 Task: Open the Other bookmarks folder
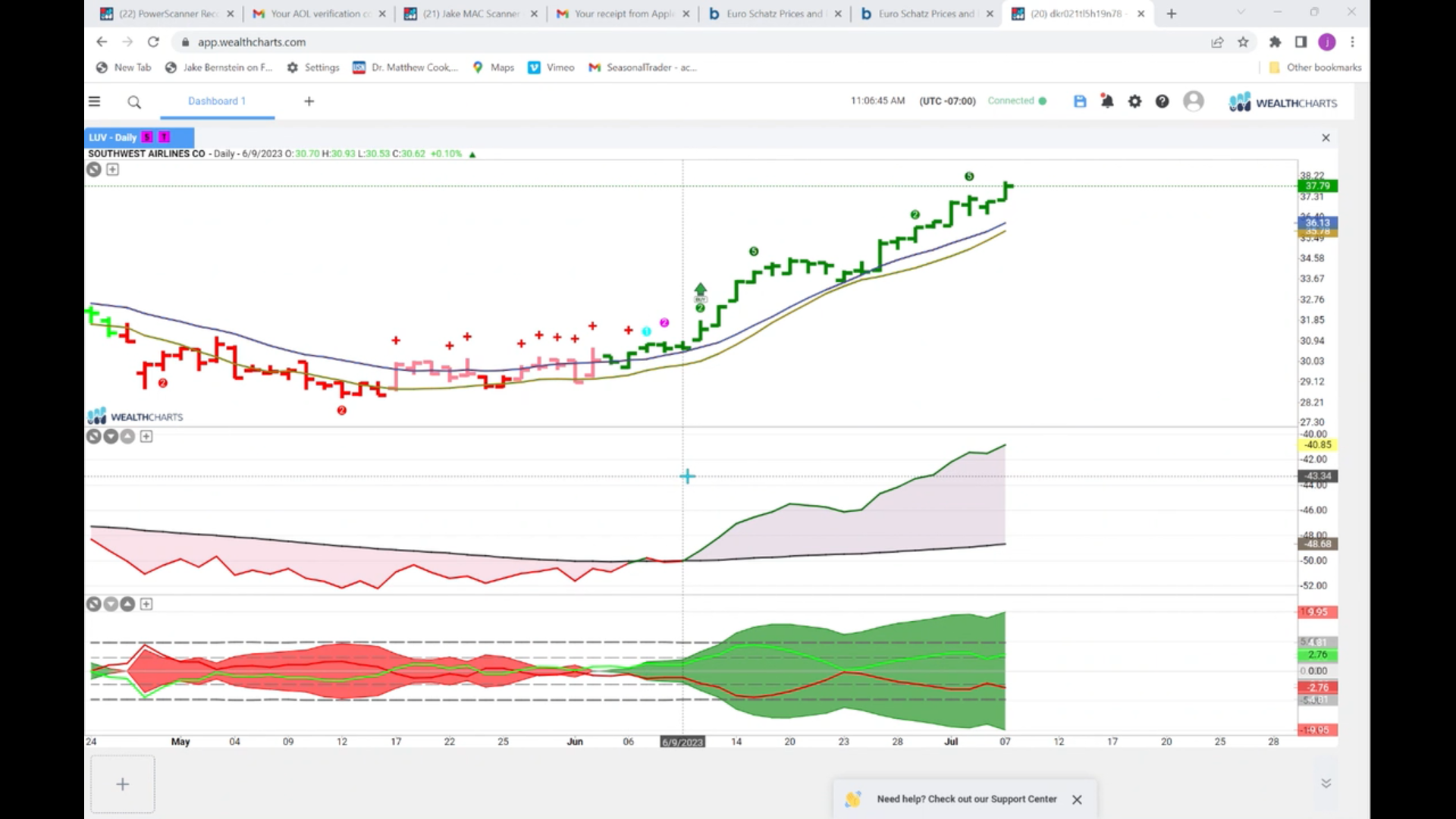[x=1315, y=67]
